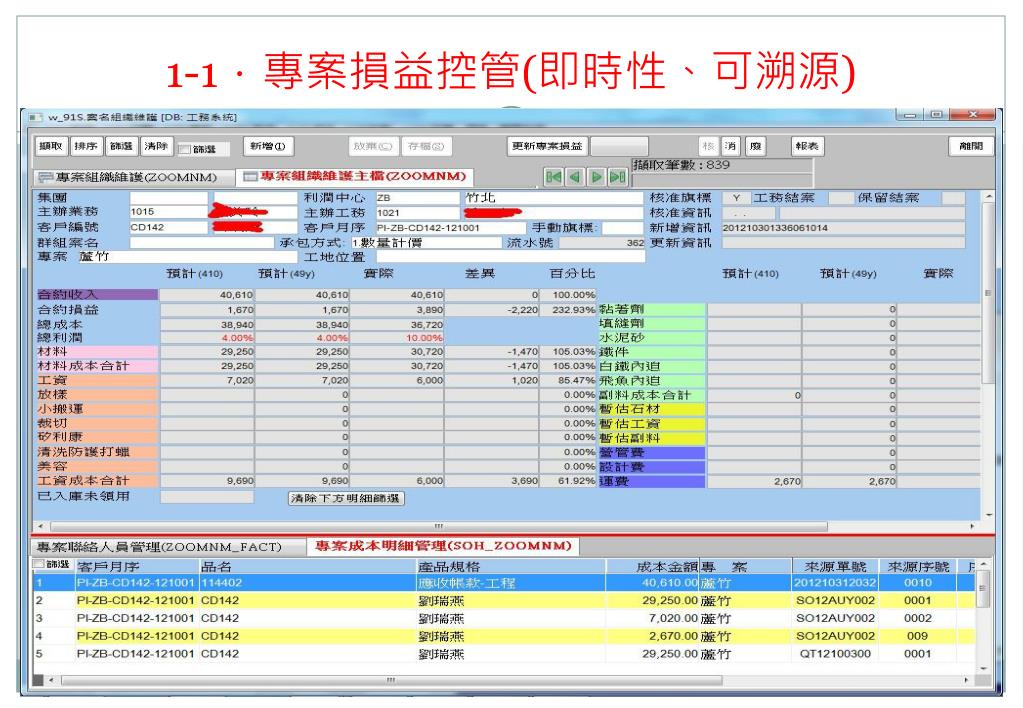The height and width of the screenshot is (708, 1023).
Task: Click the 合約損益 actual value 3,890
Action: [397, 310]
